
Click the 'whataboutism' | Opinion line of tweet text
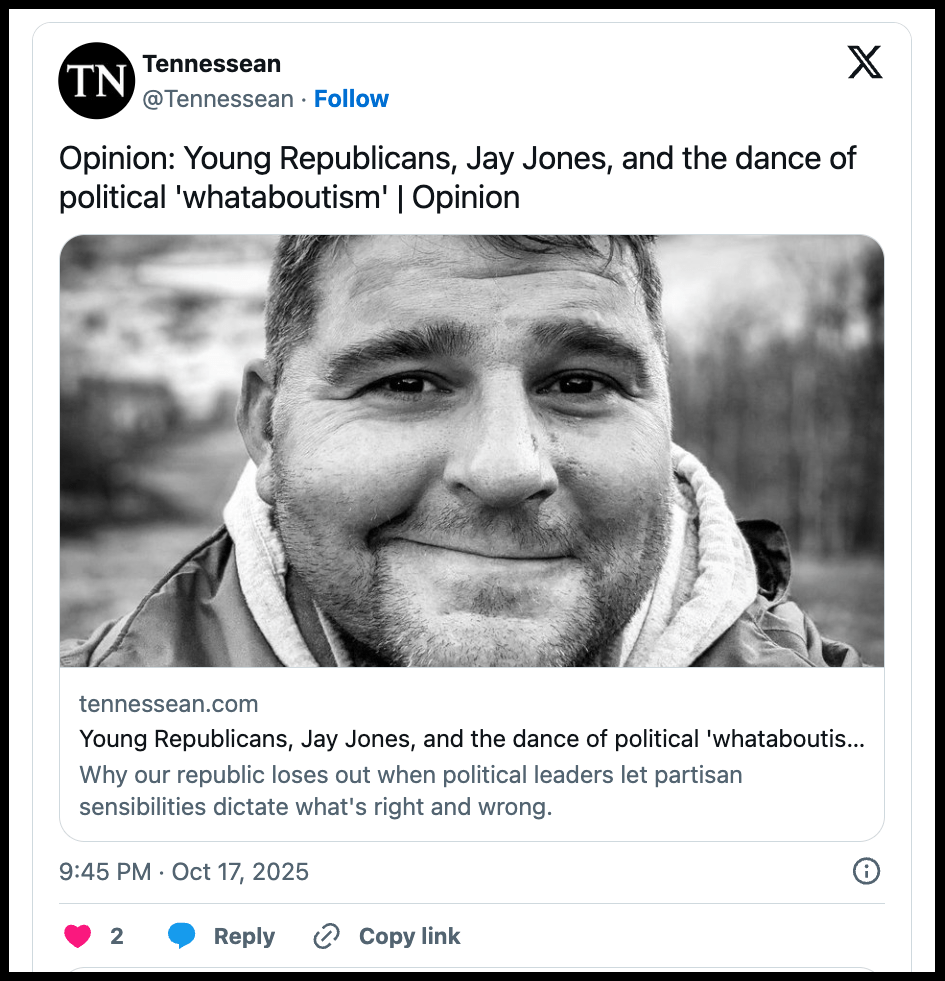point(289,197)
